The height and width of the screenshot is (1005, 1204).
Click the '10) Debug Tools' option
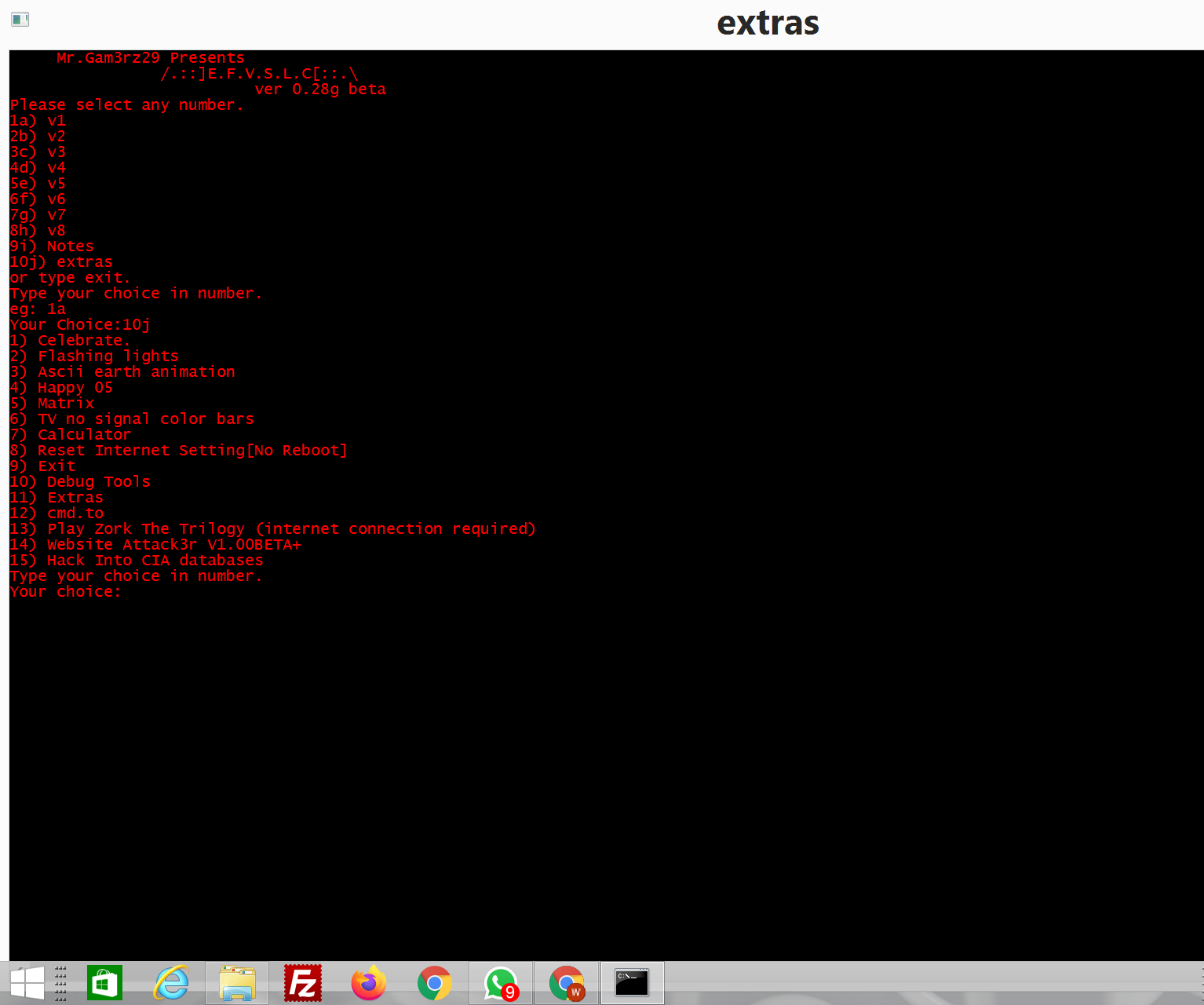[x=80, y=482]
